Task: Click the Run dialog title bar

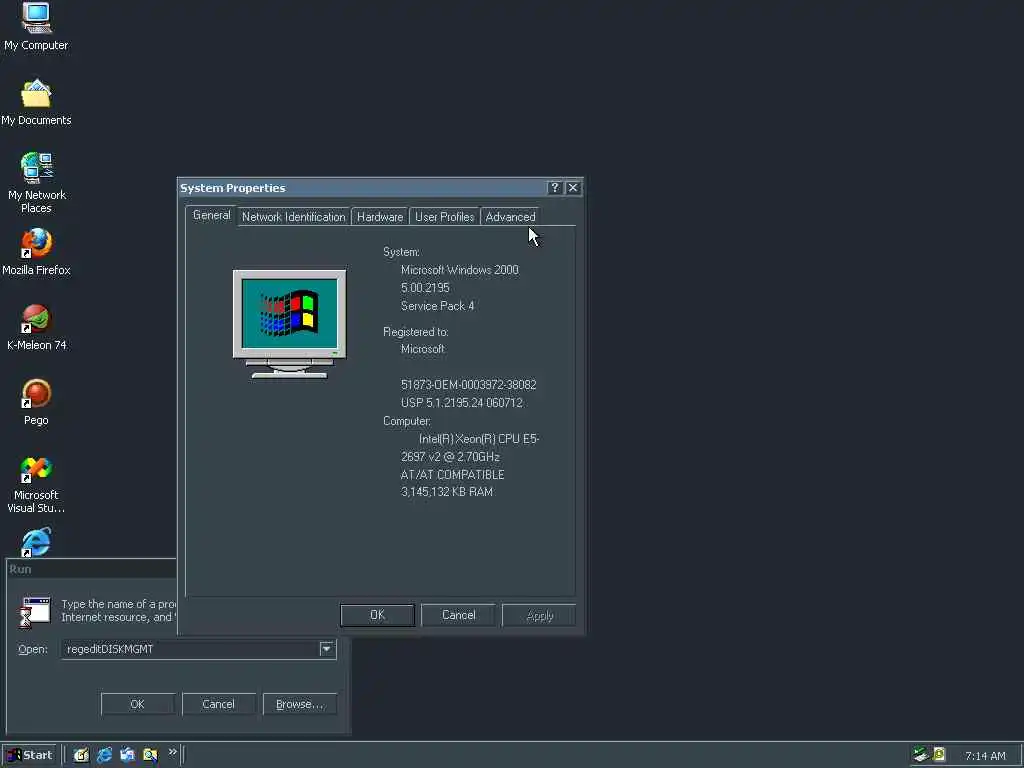Action: [x=91, y=569]
